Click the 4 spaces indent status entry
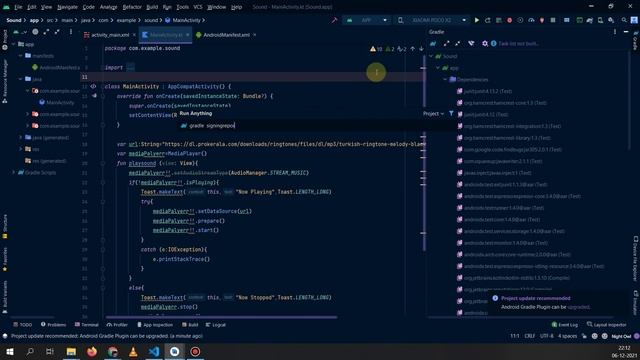Image resolution: width=640 pixels, height=360 pixels. [x=568, y=336]
